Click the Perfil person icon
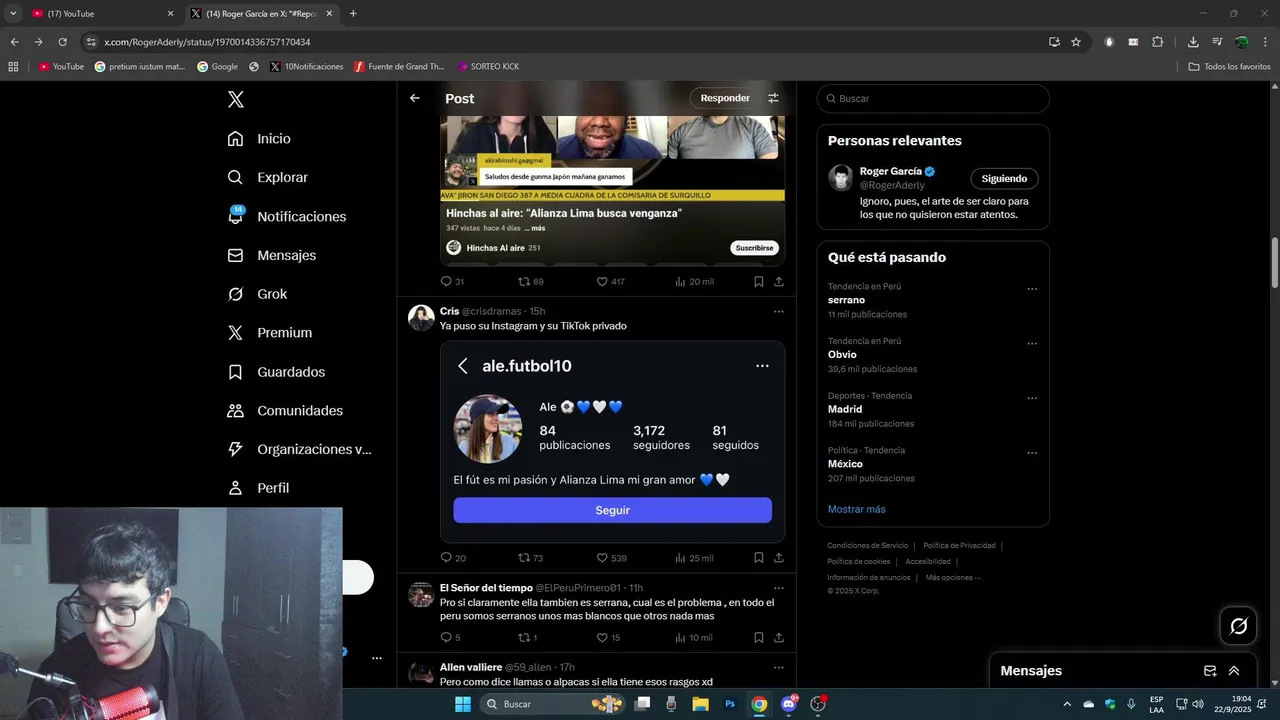1280x720 pixels. 236,488
